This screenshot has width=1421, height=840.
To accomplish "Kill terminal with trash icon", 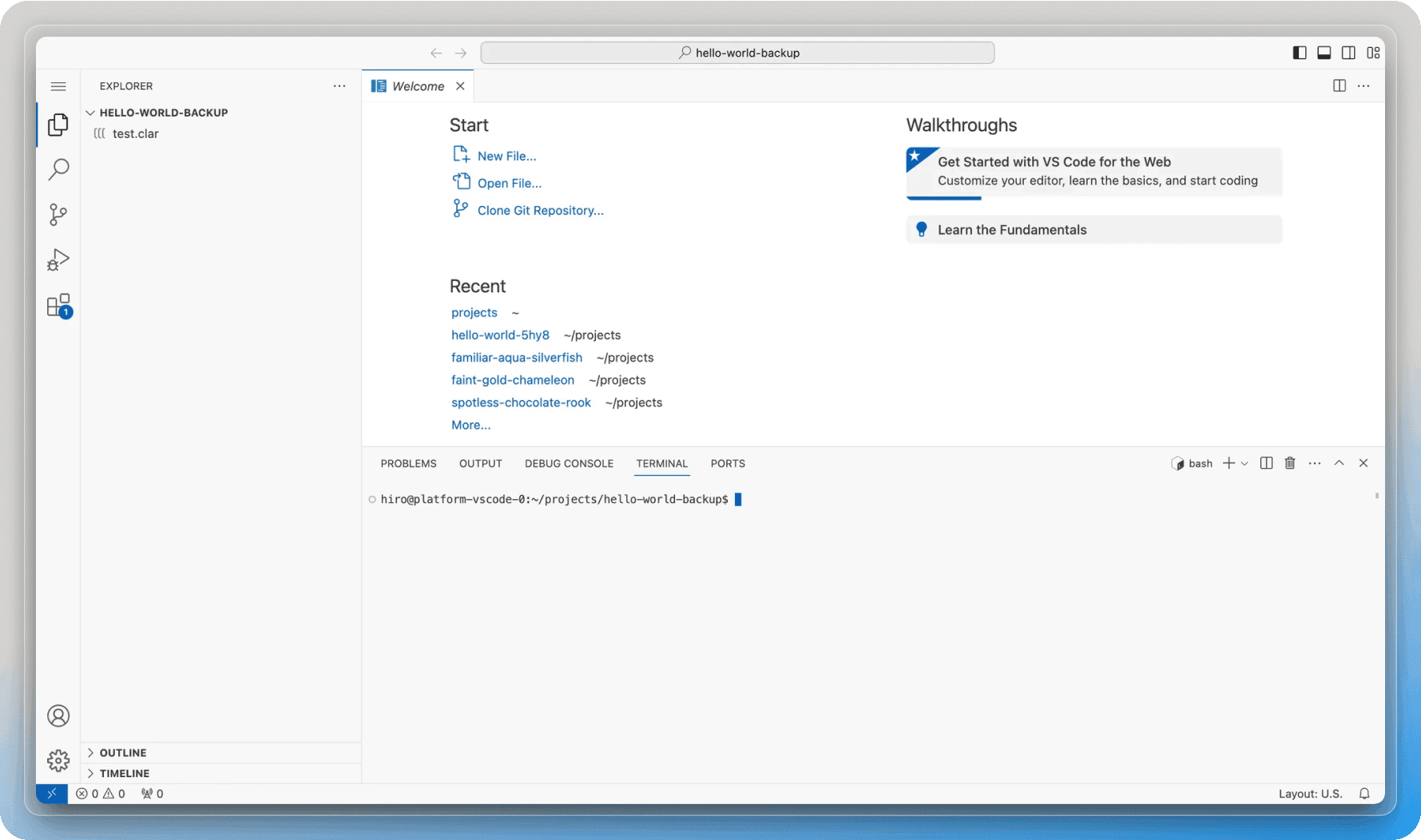I will click(1290, 463).
